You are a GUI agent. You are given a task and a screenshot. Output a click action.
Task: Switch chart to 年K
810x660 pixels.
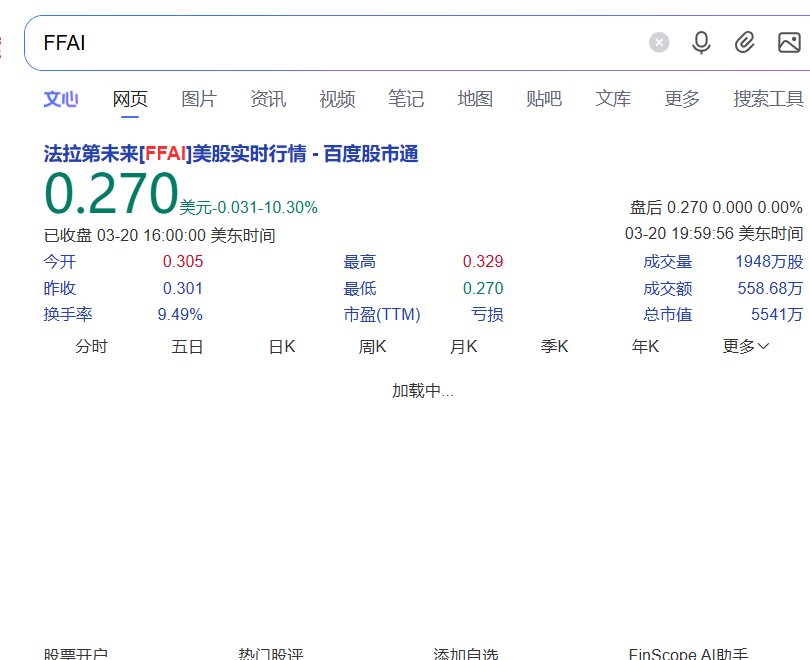click(x=645, y=346)
